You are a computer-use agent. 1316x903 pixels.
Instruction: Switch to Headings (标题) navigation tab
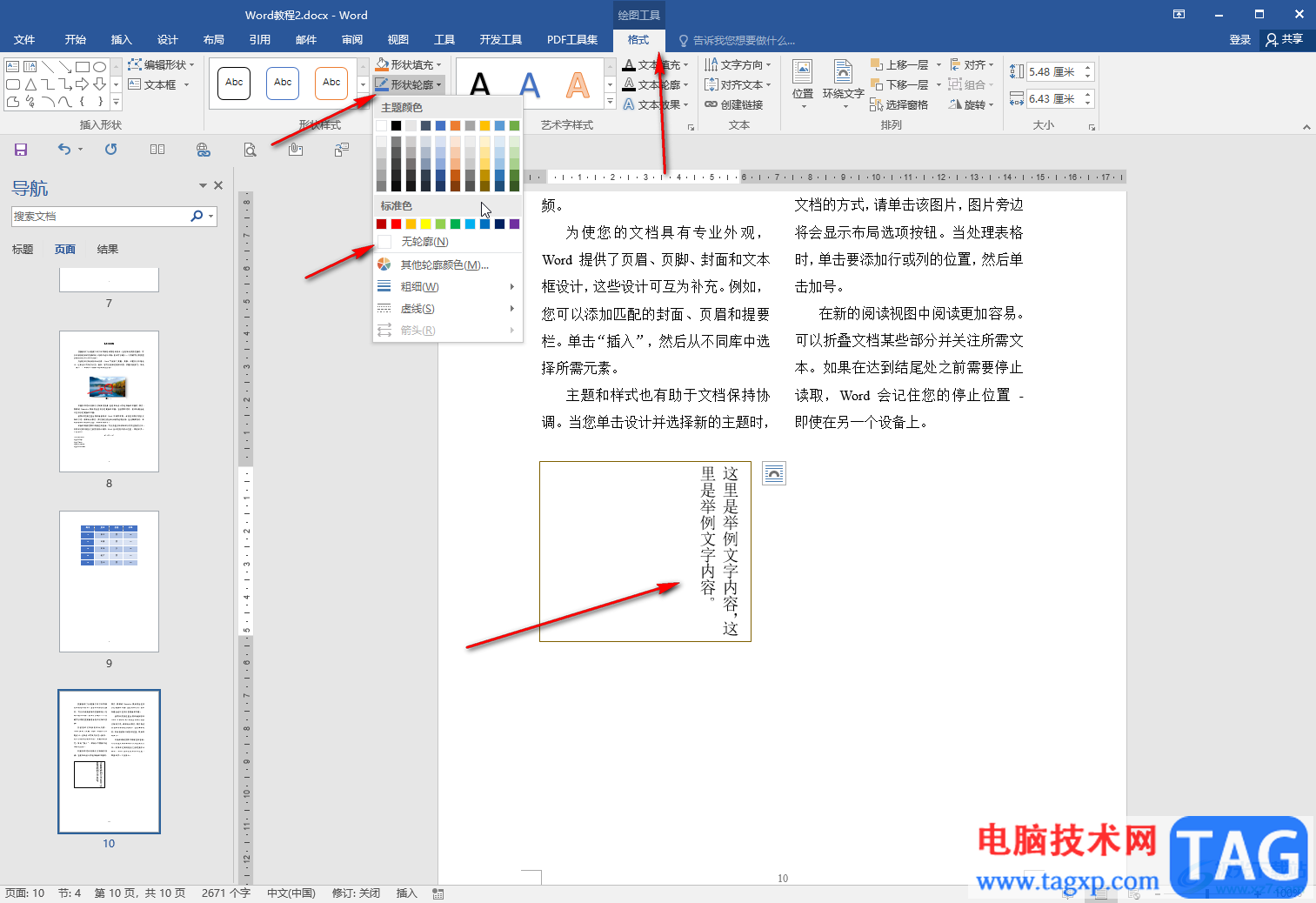tap(23, 249)
